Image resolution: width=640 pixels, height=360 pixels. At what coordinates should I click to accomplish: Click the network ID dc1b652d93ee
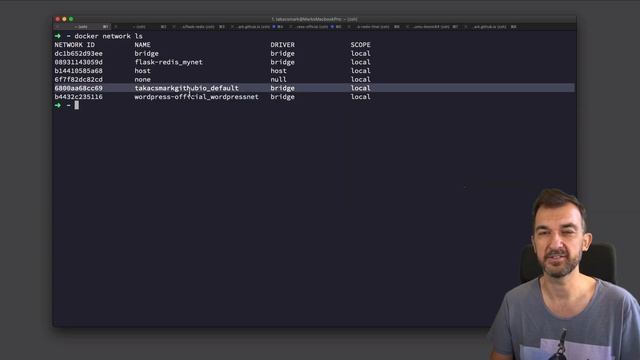78,53
